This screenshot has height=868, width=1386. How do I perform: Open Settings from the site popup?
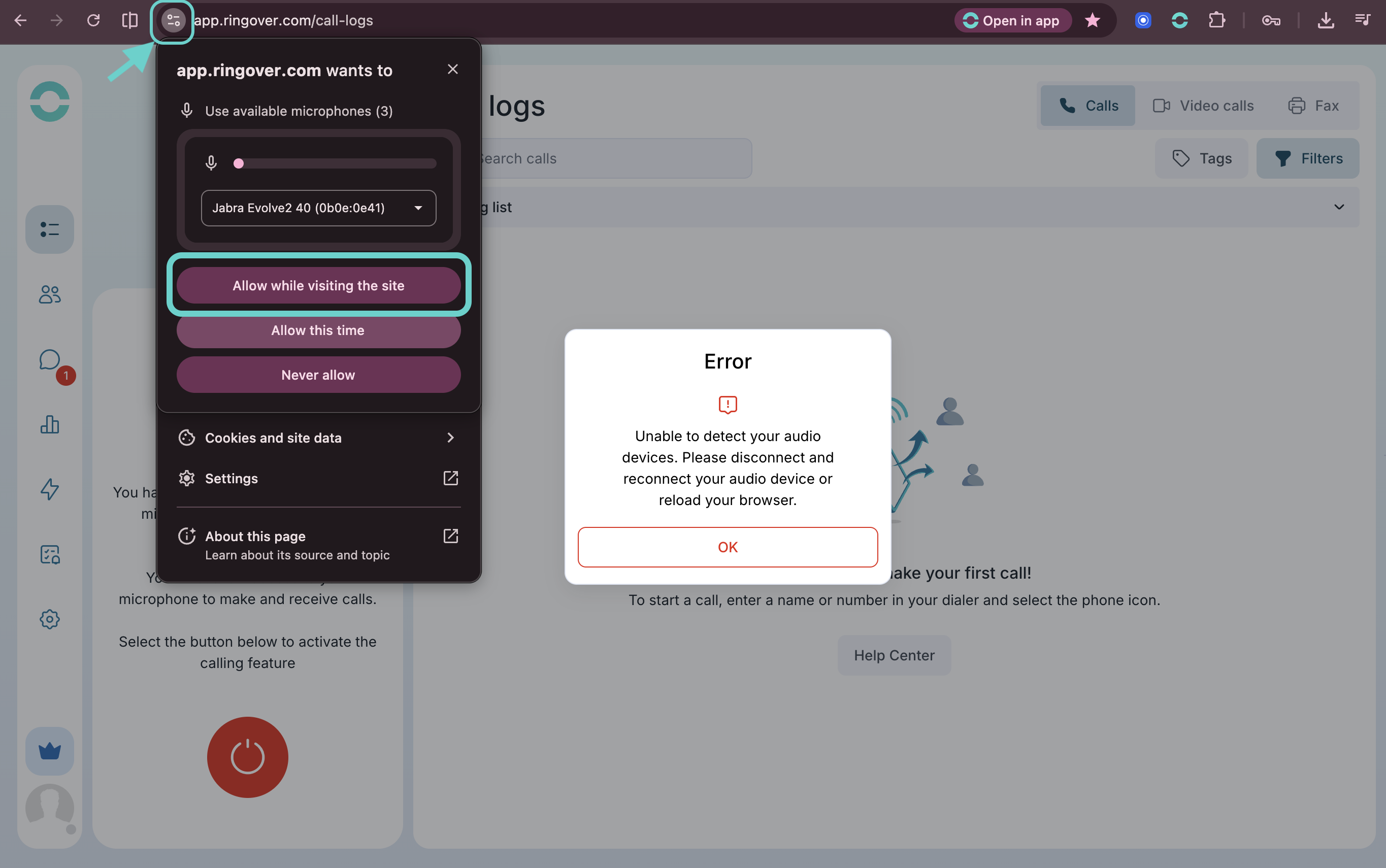click(x=319, y=478)
